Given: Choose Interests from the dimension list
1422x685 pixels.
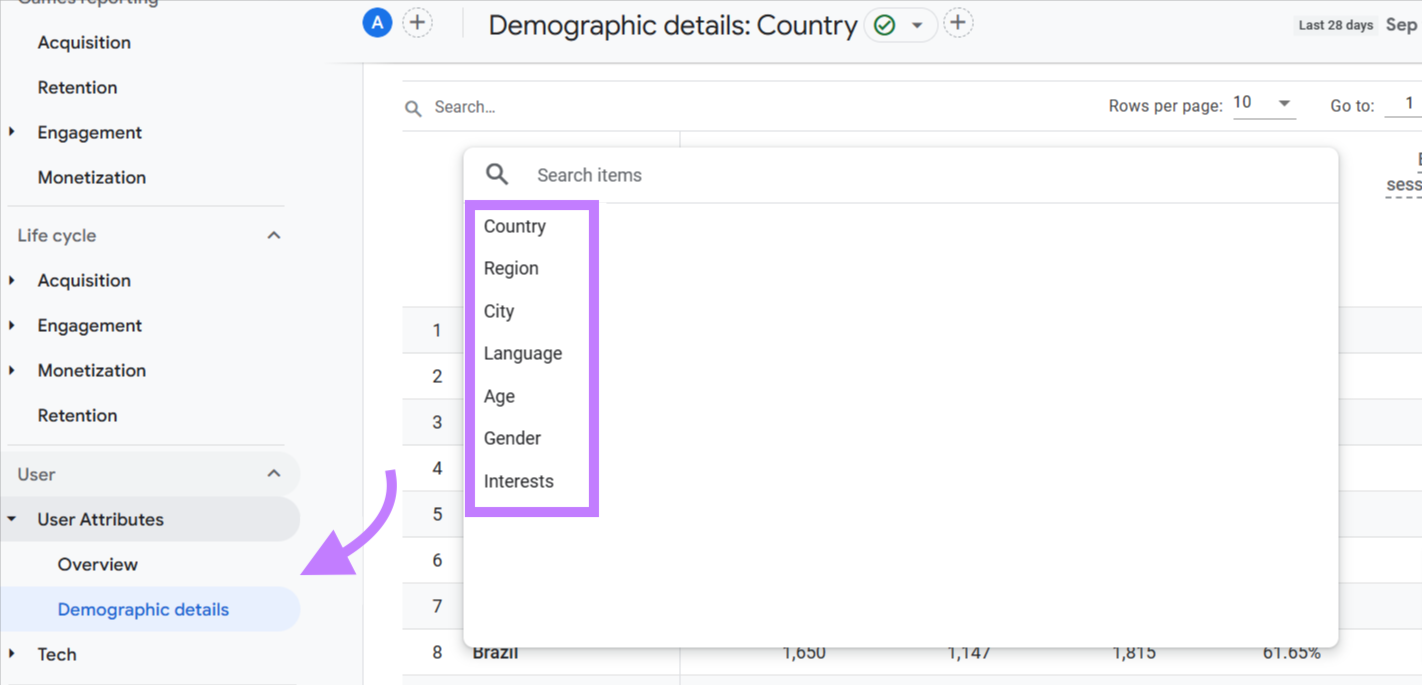Looking at the screenshot, I should click(x=518, y=481).
